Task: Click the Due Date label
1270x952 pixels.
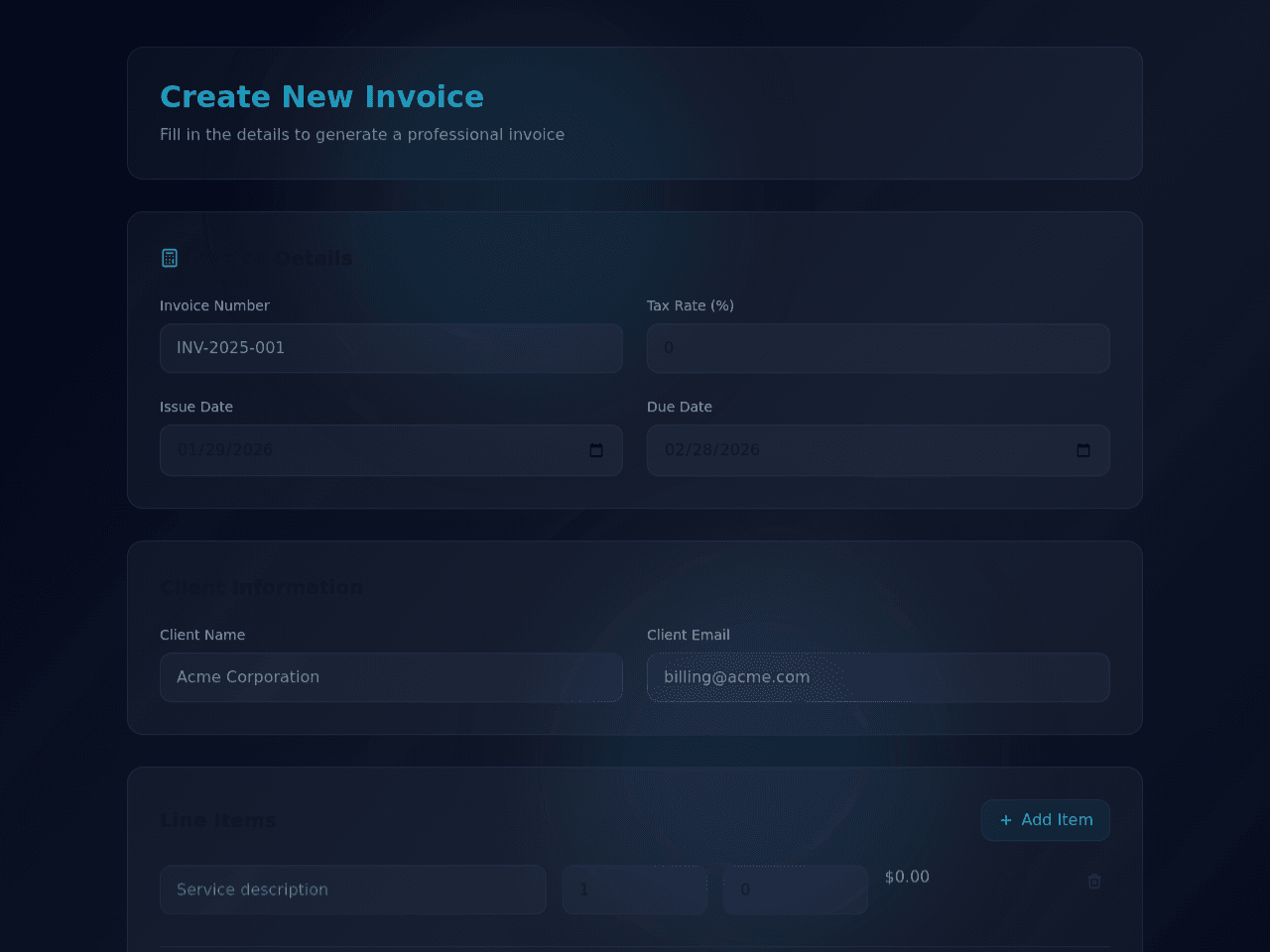Action: pyautogui.click(x=680, y=407)
